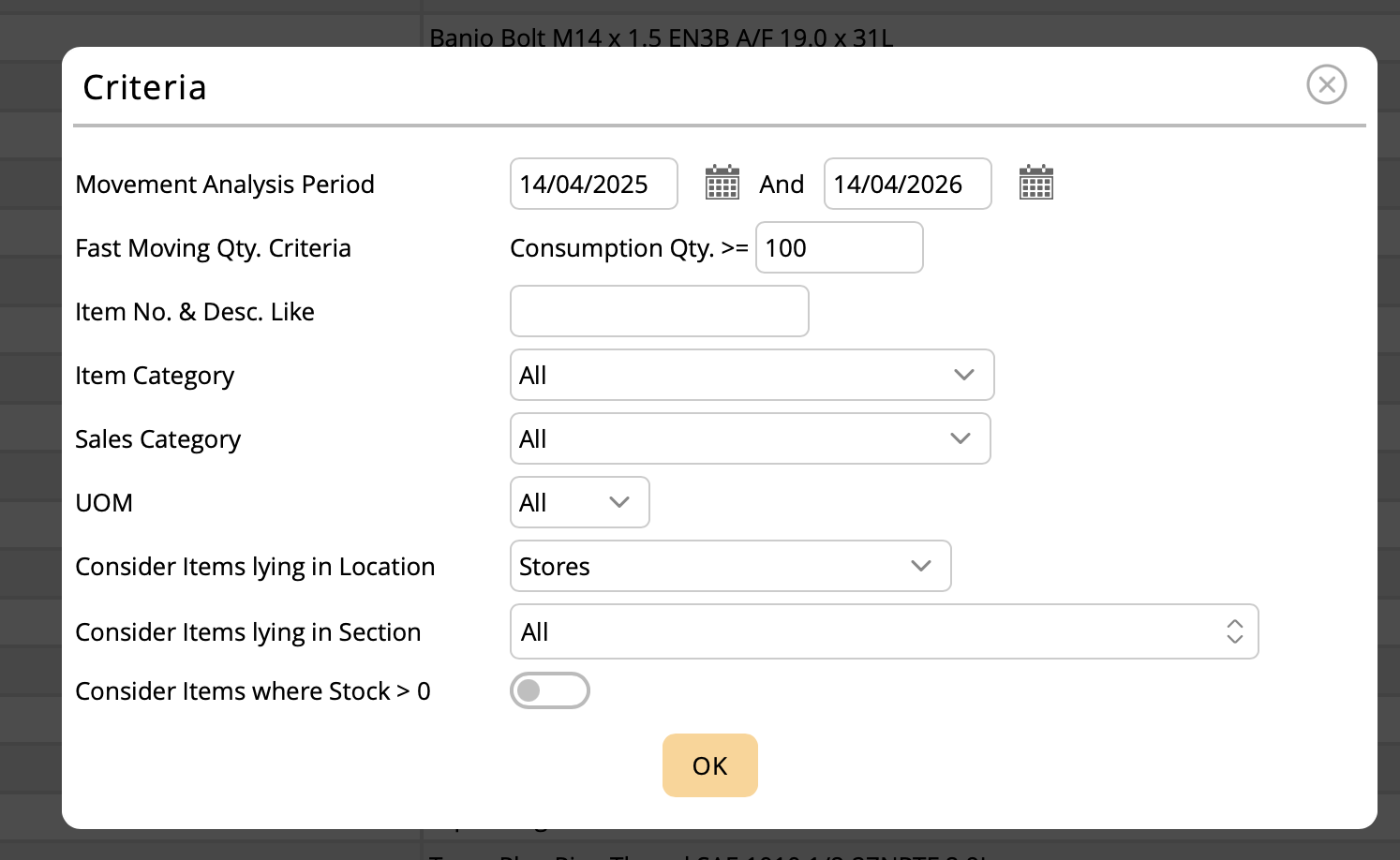Screen dimensions: 1400x860
Task: Click the Item No. & Desc. Like field
Action: click(659, 311)
